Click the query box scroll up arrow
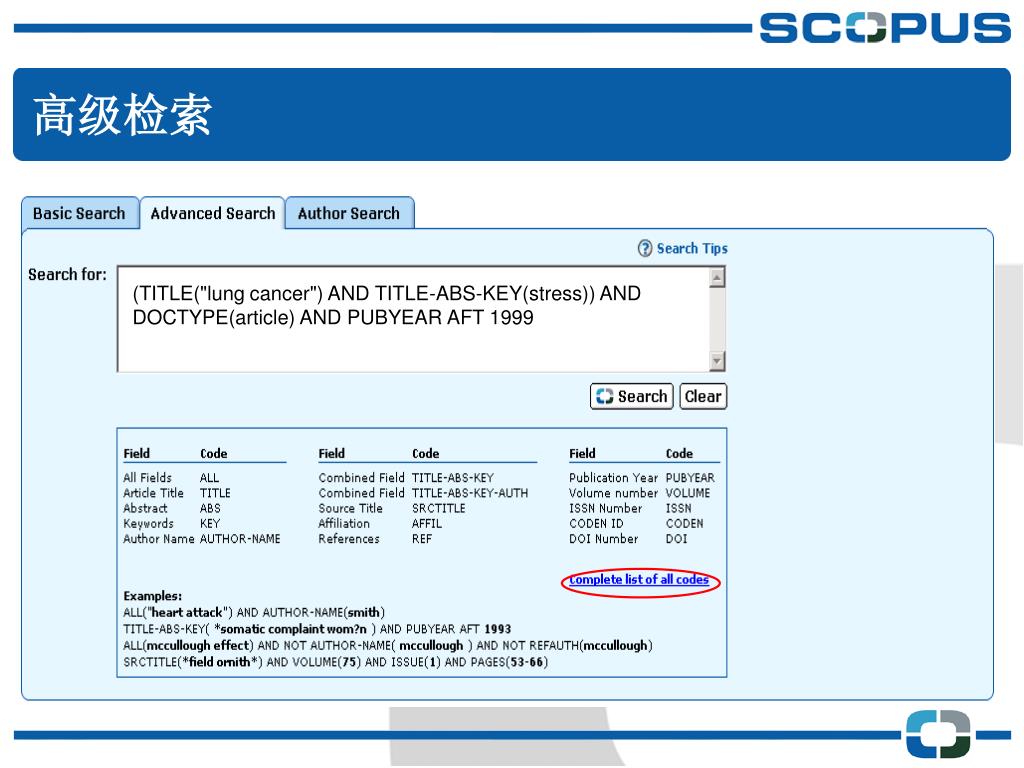Viewport: 1024px width, 768px height. [717, 278]
